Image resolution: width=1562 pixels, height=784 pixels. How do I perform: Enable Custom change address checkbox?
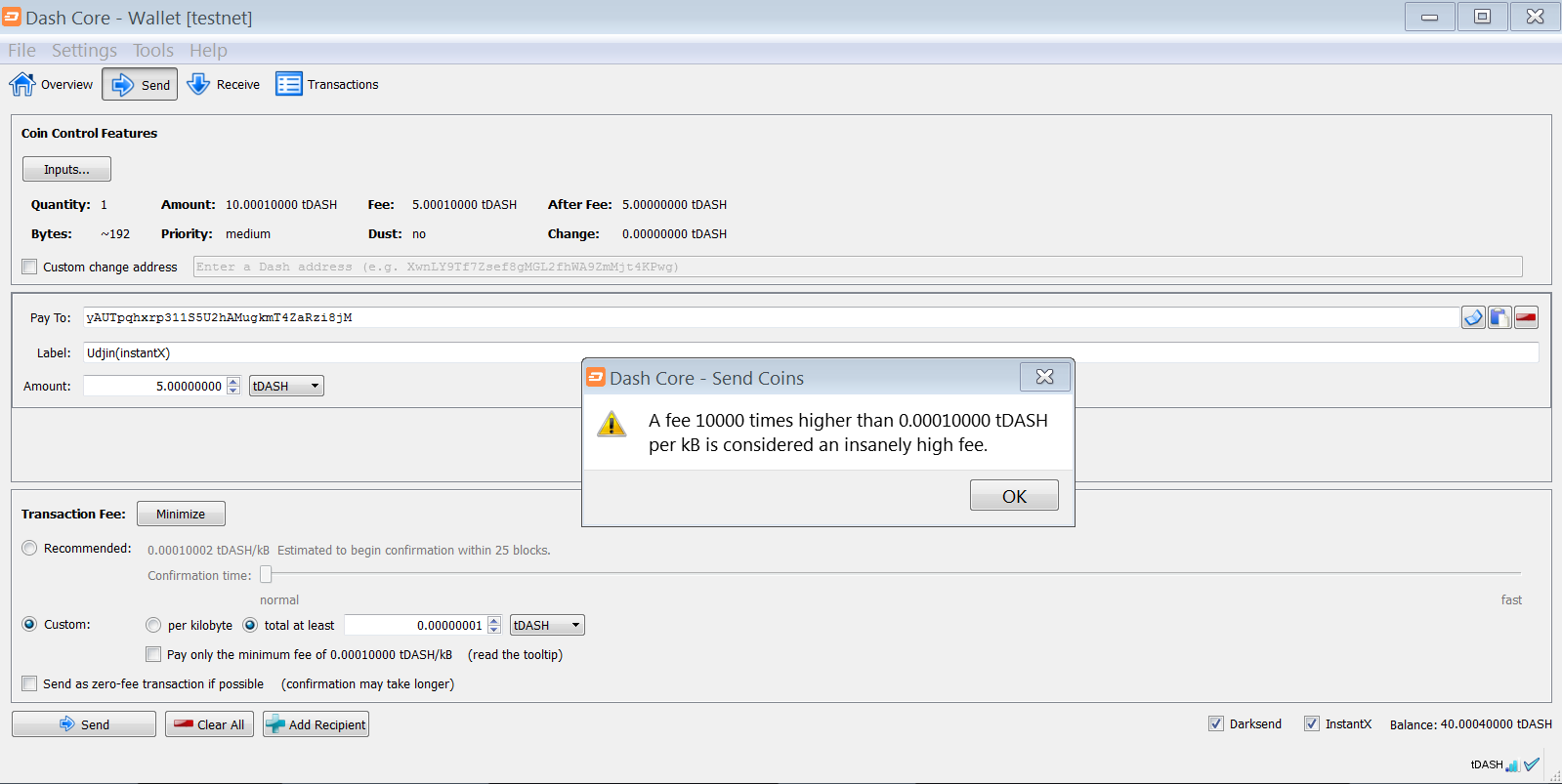29,267
